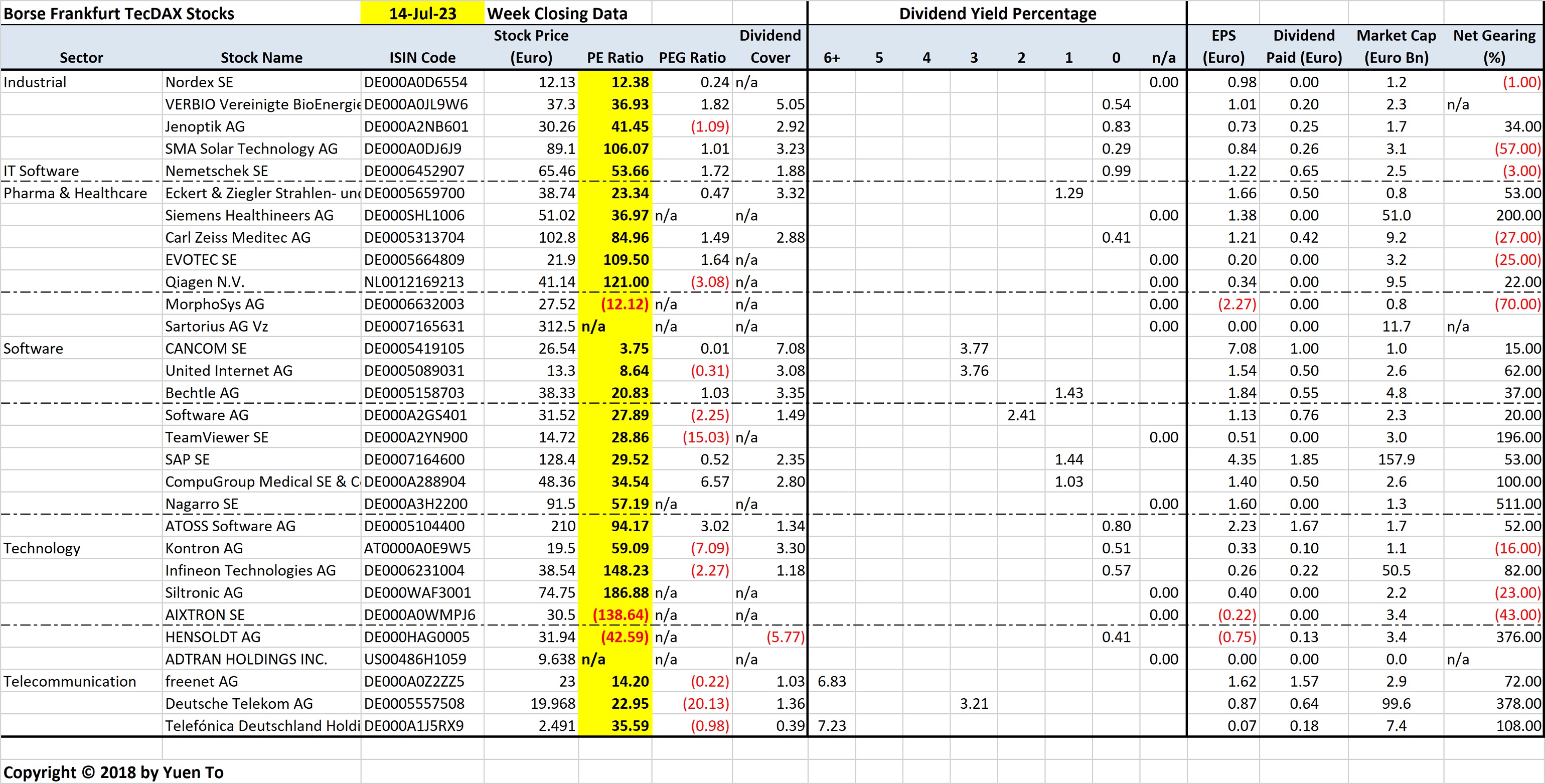Select the highlighted date cell 14-Jul-23
The image size is (1545, 784).
(x=422, y=13)
